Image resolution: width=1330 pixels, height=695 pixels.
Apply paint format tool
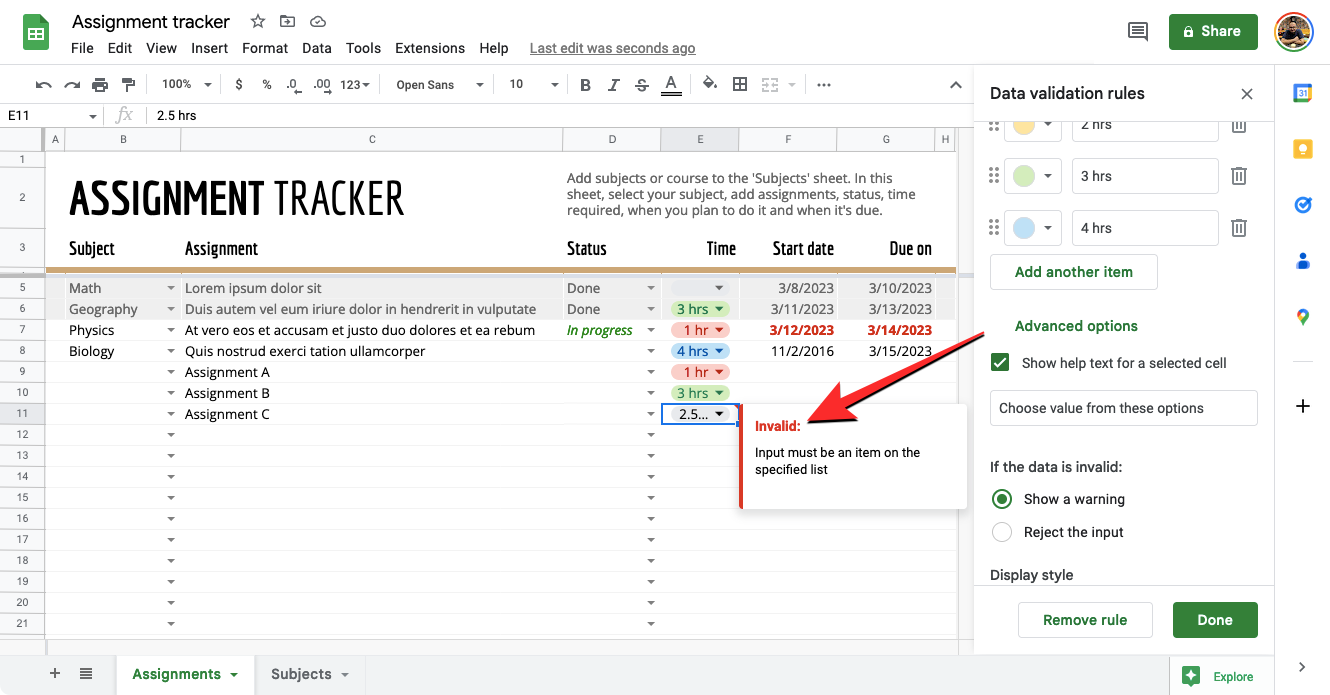point(128,85)
